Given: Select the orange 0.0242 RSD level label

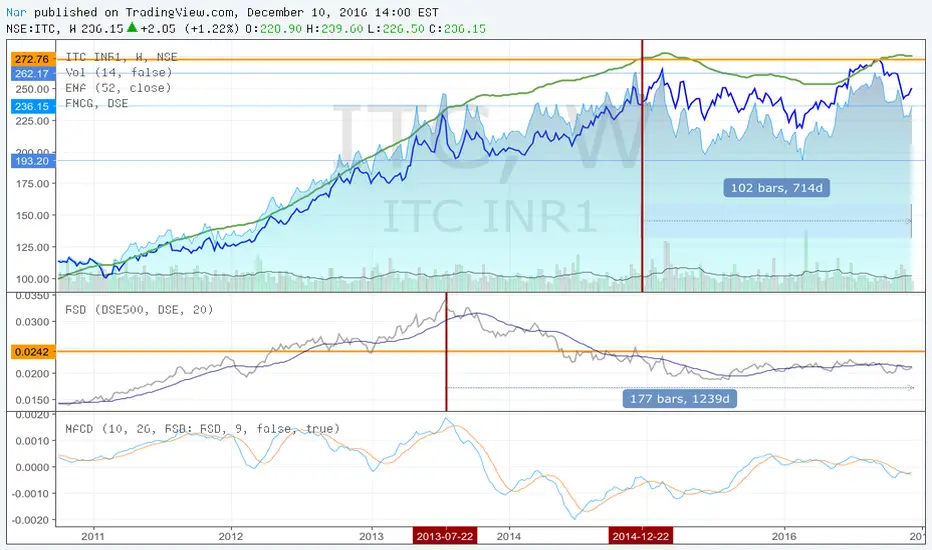Looking at the screenshot, I should tap(33, 352).
